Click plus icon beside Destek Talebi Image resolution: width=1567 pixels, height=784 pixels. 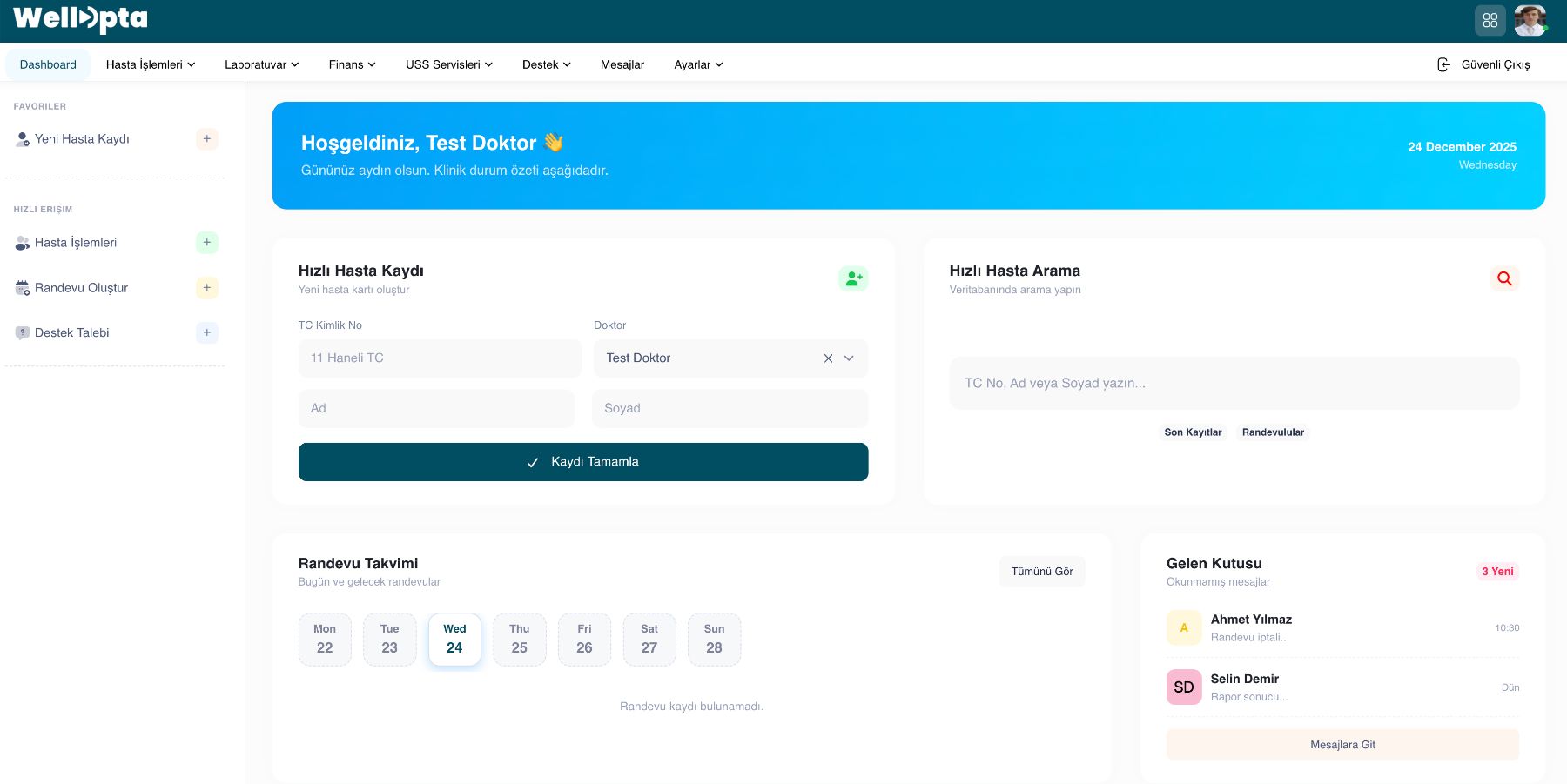click(x=206, y=332)
